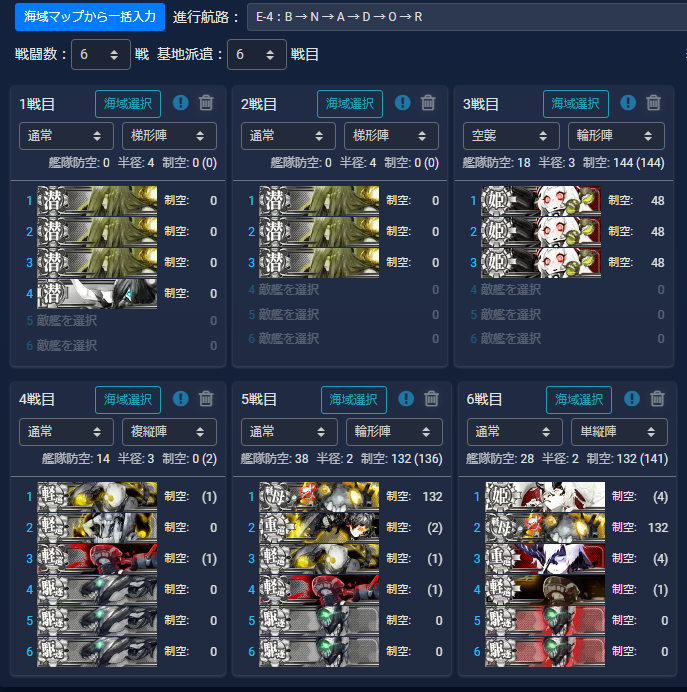Open 3戦目 formation dropdown 輪形陣
Viewport: 687px width, 692px height.
tap(616, 136)
